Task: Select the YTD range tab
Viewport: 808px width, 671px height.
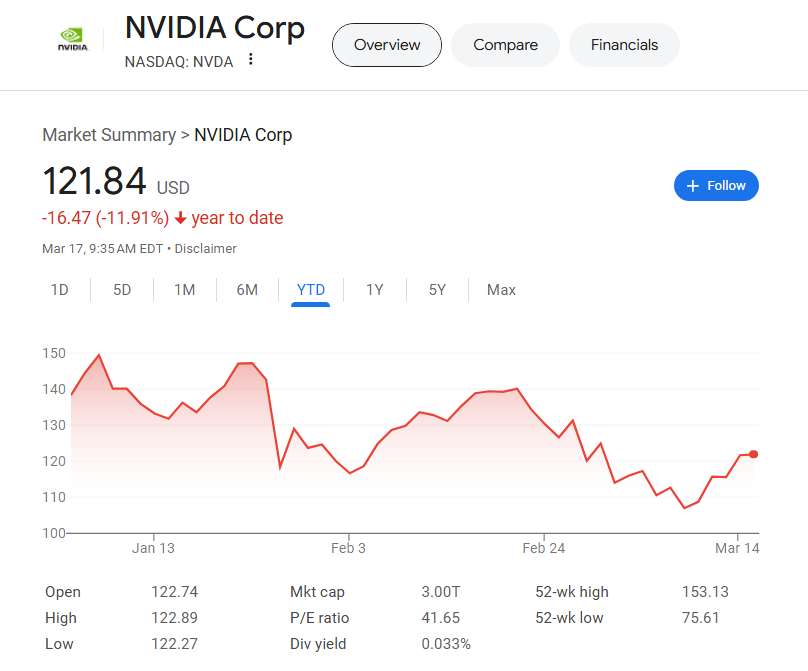Action: [x=311, y=290]
